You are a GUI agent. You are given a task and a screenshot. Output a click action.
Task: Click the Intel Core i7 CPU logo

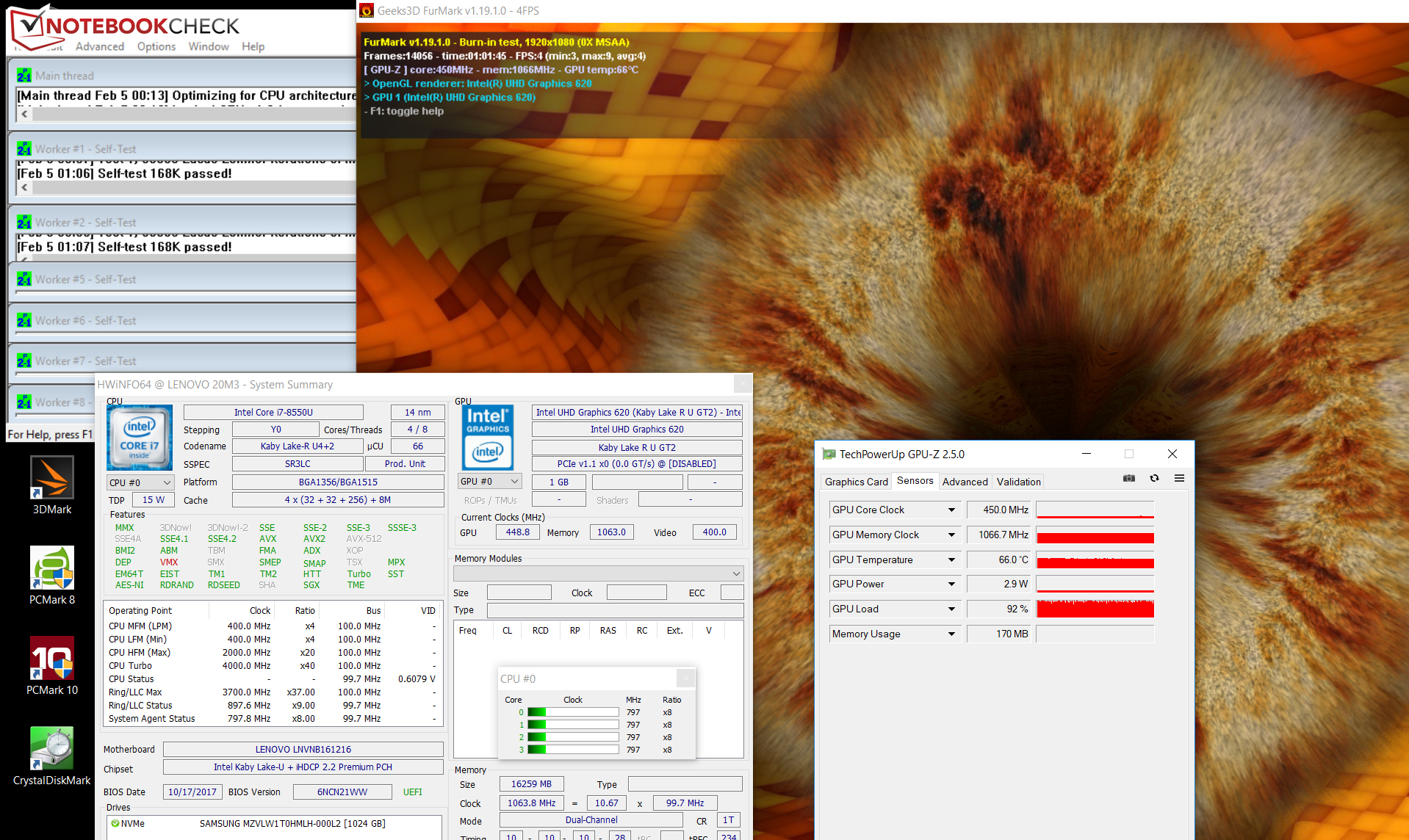140,438
